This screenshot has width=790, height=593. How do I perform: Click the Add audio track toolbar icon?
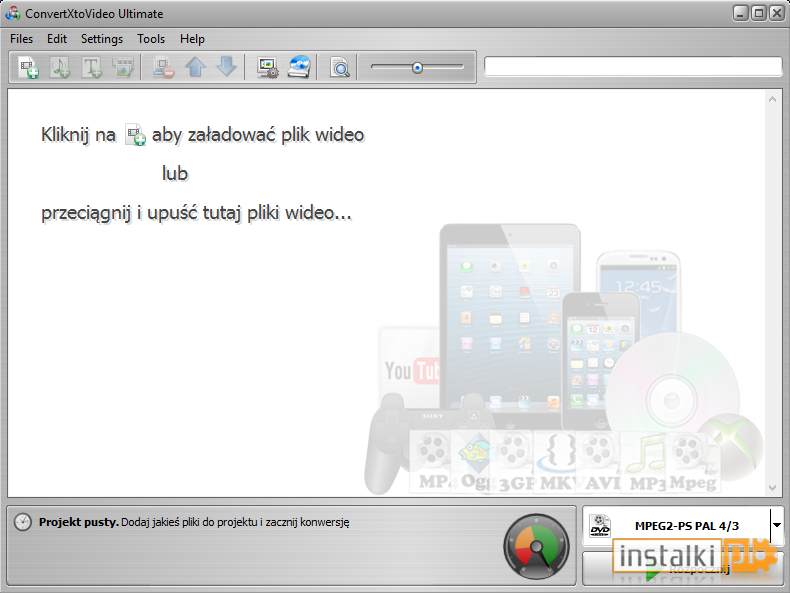(x=60, y=67)
